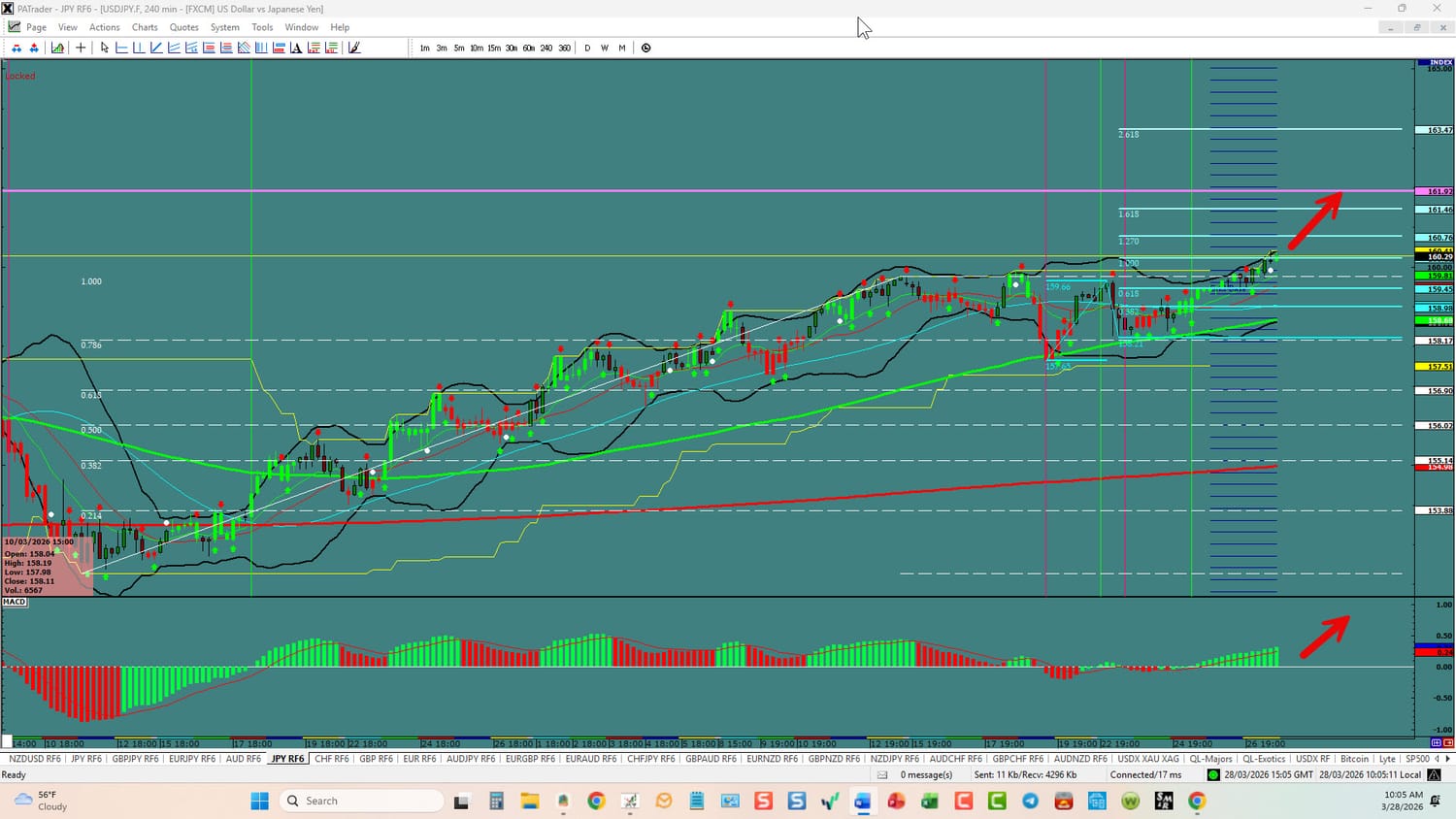Expand the Tools menu
This screenshot has height=819, width=1456.
(x=262, y=27)
